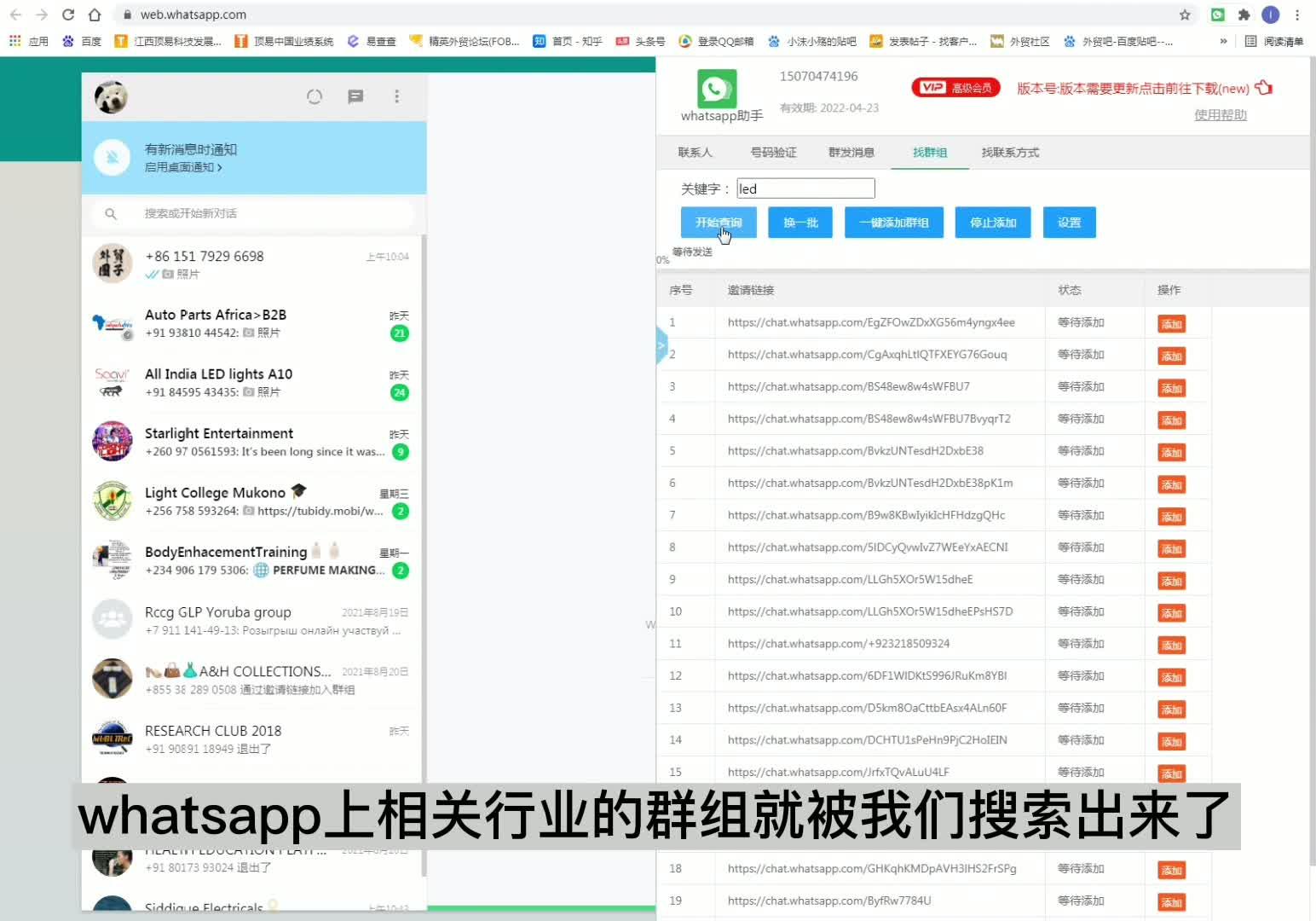
Task: Add group link in row 11
Action: point(1171,646)
